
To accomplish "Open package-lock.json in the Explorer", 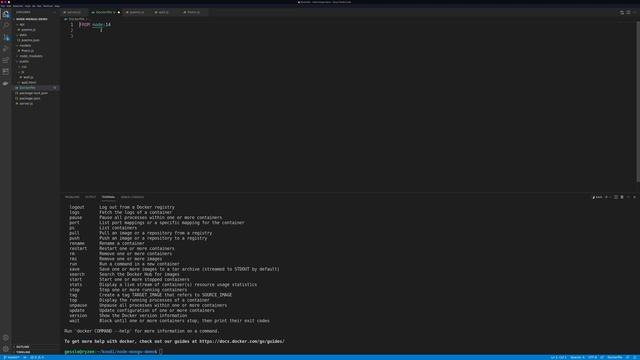I will point(33,93).
